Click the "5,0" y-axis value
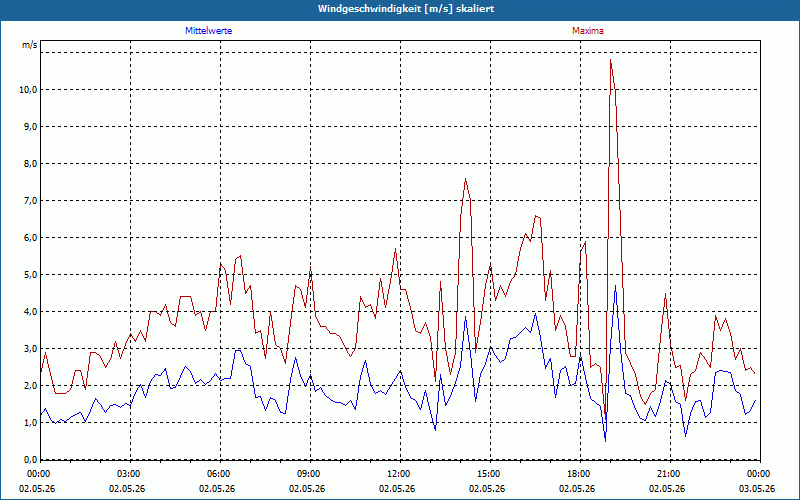This screenshot has height=500, width=800. point(31,274)
